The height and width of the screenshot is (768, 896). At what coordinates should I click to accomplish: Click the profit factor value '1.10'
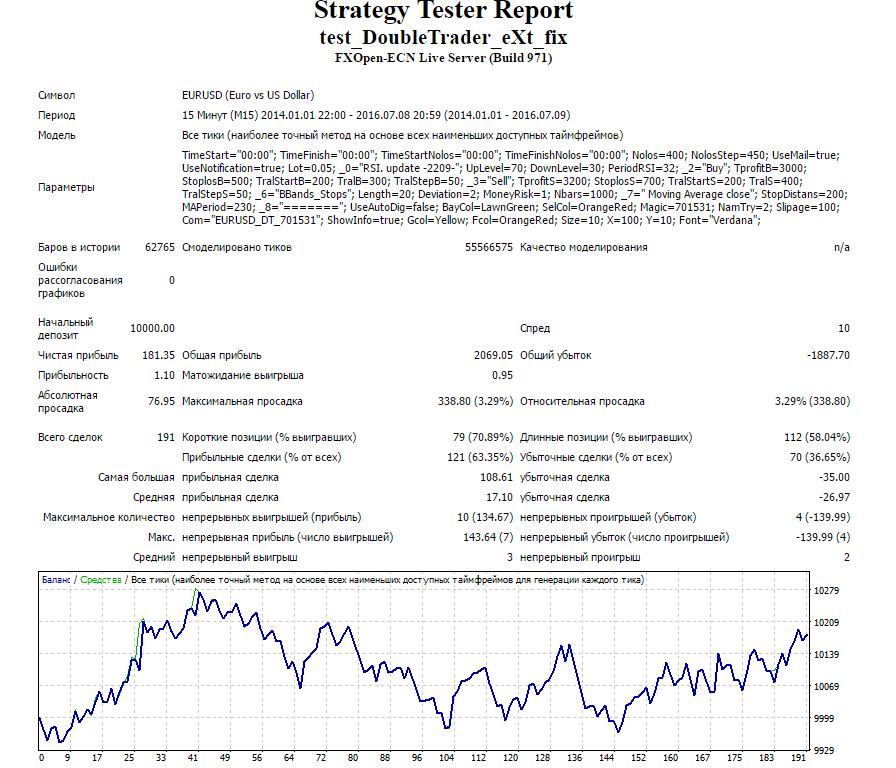[165, 375]
